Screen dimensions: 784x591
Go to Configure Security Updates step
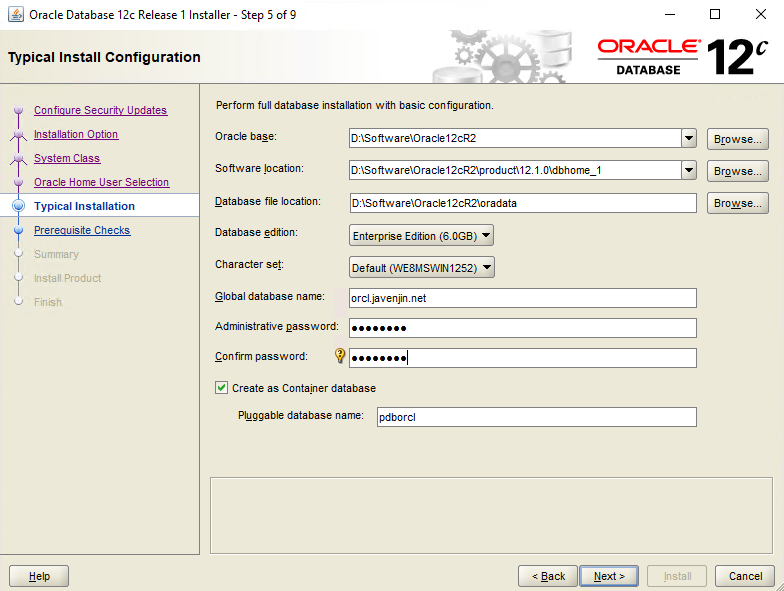(100, 110)
